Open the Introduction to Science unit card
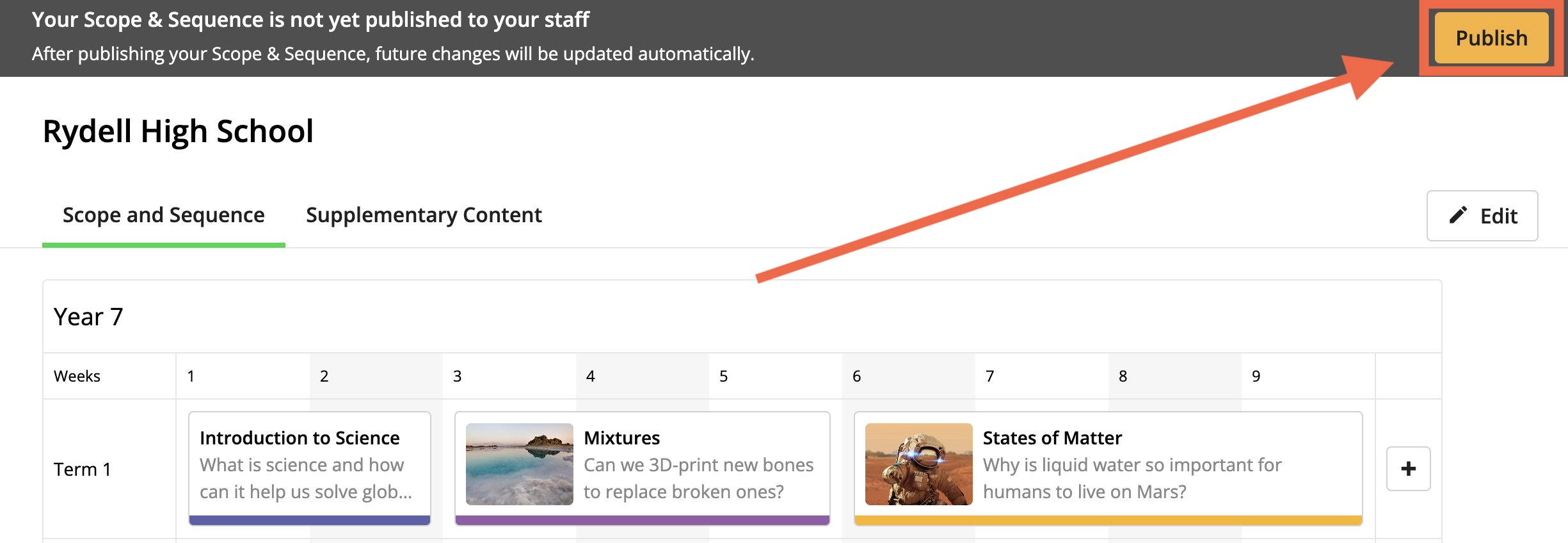Image resolution: width=1568 pixels, height=543 pixels. pyautogui.click(x=310, y=468)
